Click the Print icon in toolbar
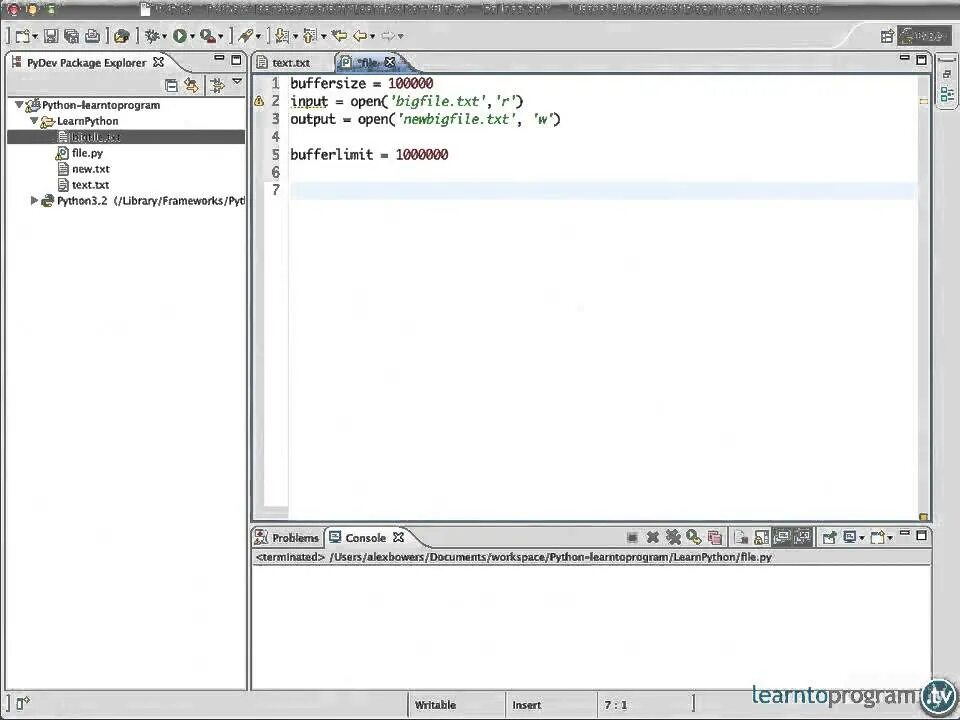Screen dimensions: 960x720 pyautogui.click(x=92, y=36)
